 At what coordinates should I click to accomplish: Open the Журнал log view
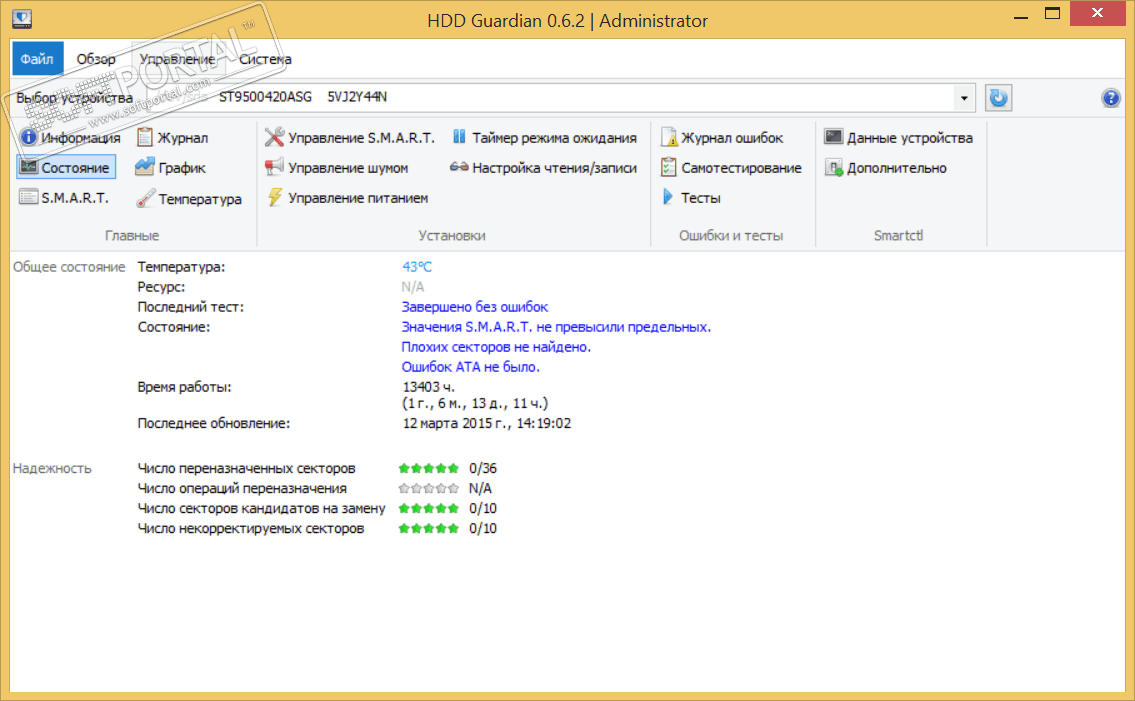coord(172,138)
